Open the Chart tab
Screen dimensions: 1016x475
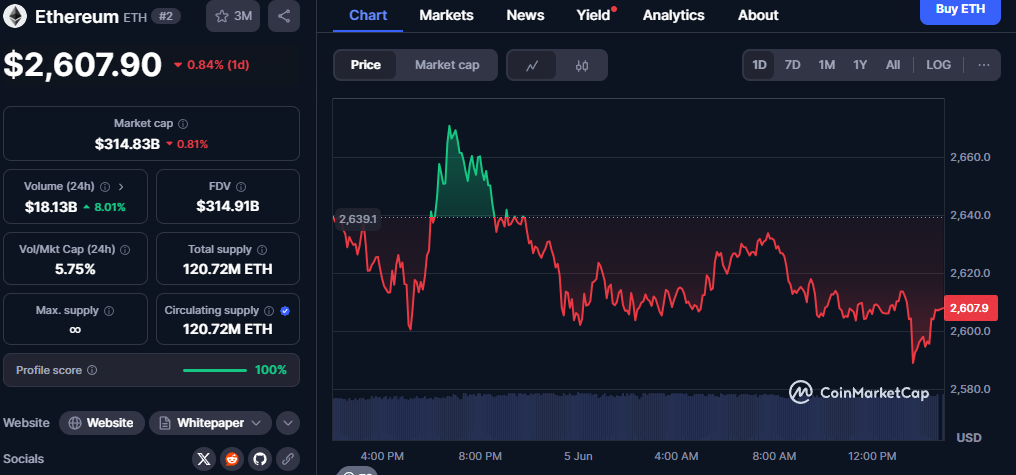(367, 15)
